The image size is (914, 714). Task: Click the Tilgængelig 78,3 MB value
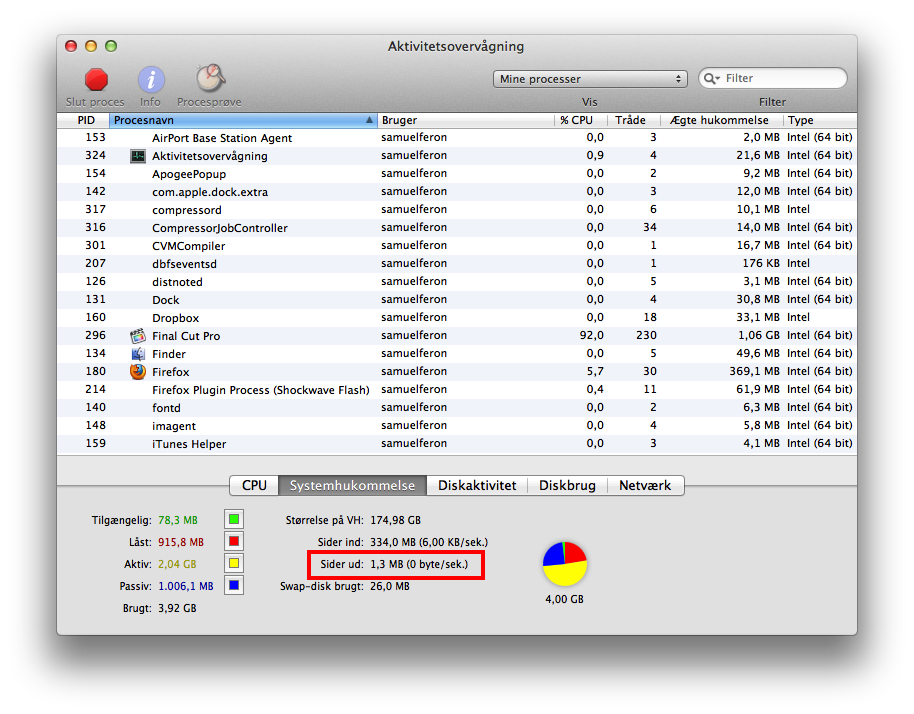[x=178, y=520]
